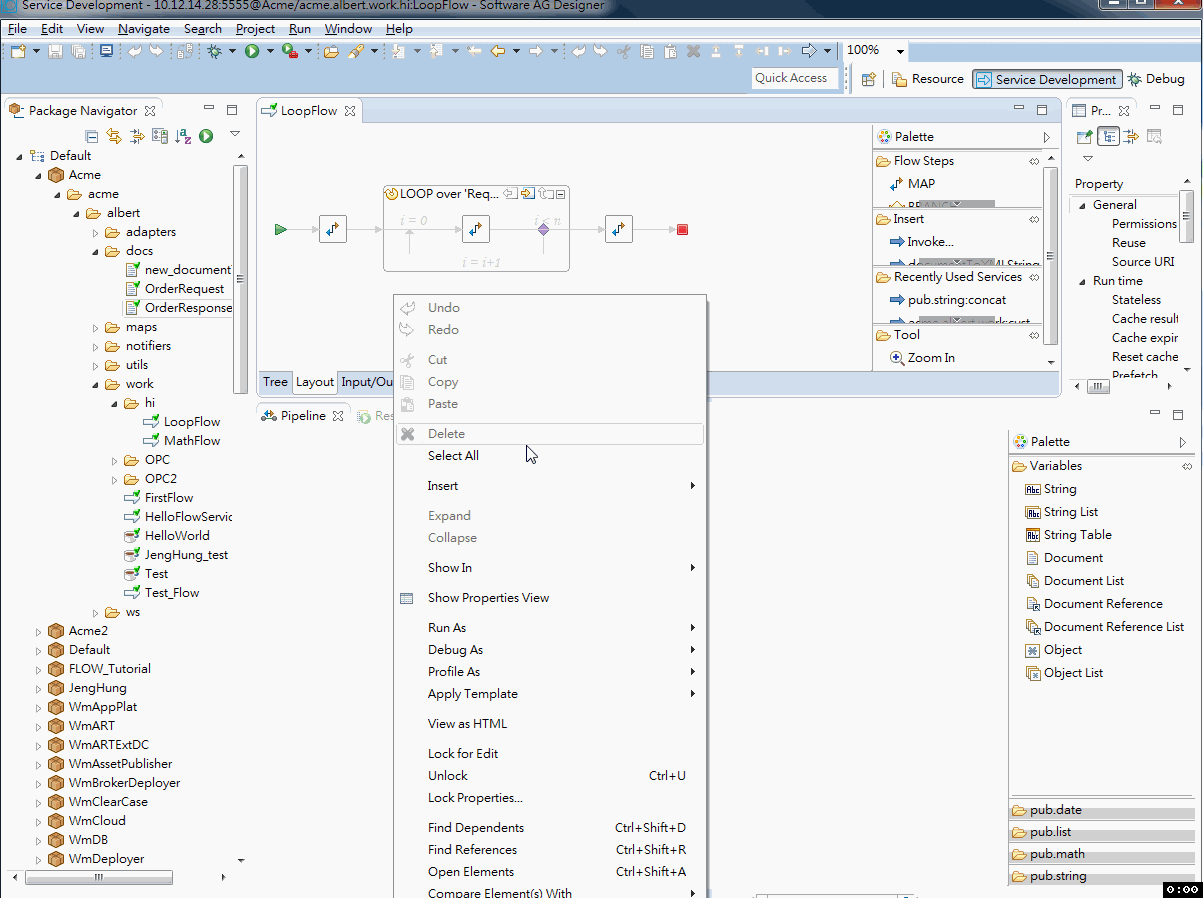Click the Quick Access button
This screenshot has height=898, width=1203.
click(x=794, y=77)
